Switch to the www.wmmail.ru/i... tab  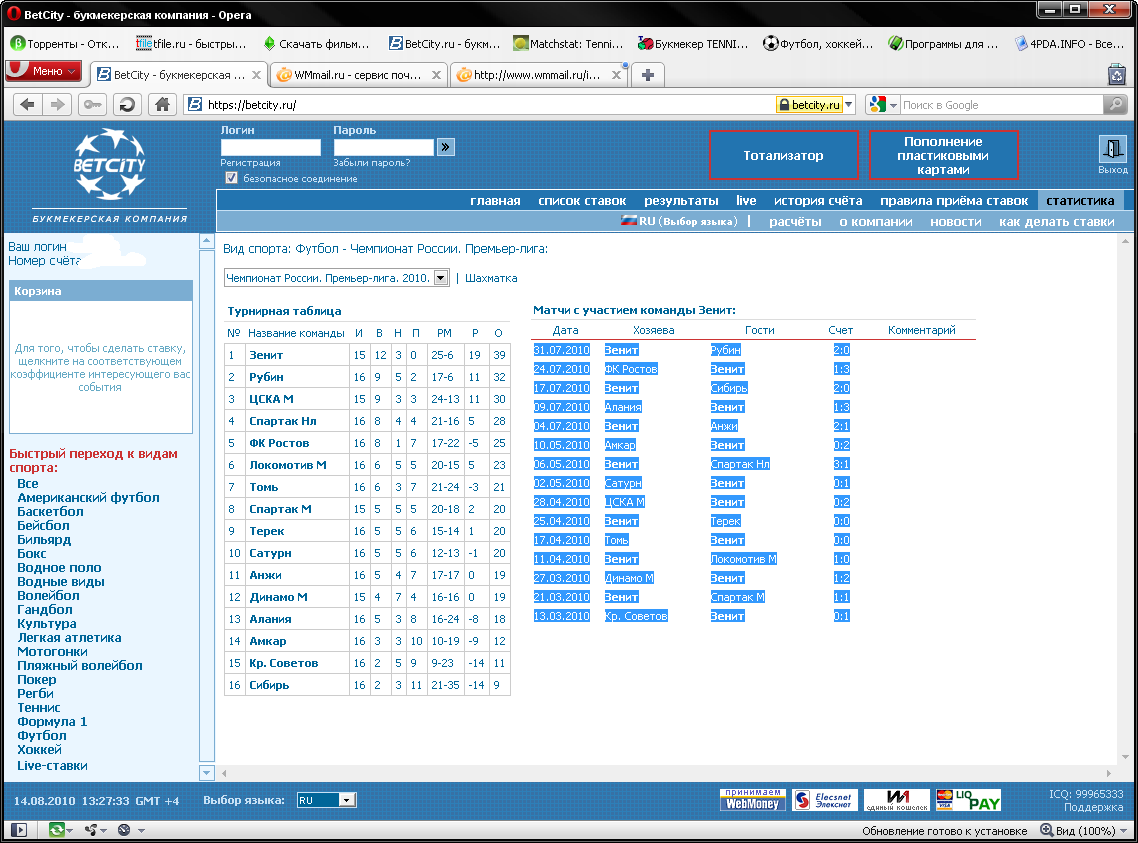tap(536, 75)
